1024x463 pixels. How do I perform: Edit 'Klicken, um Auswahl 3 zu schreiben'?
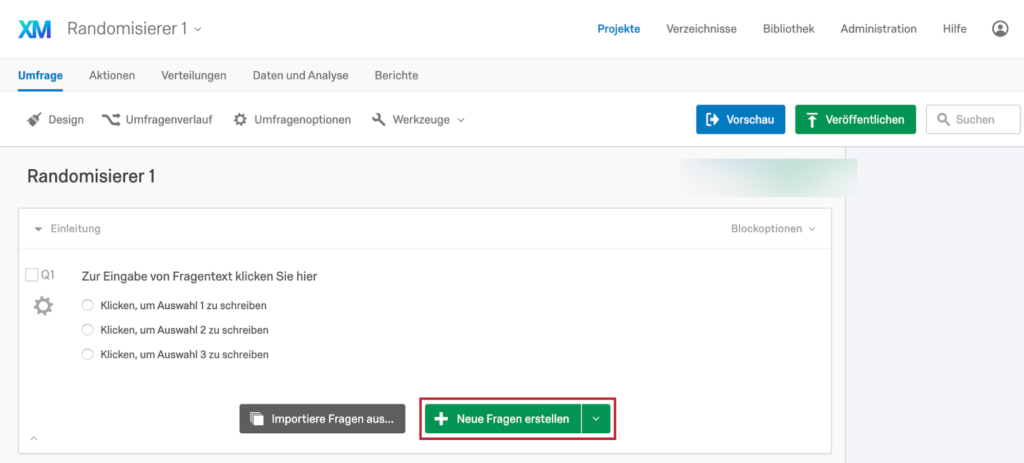184,355
